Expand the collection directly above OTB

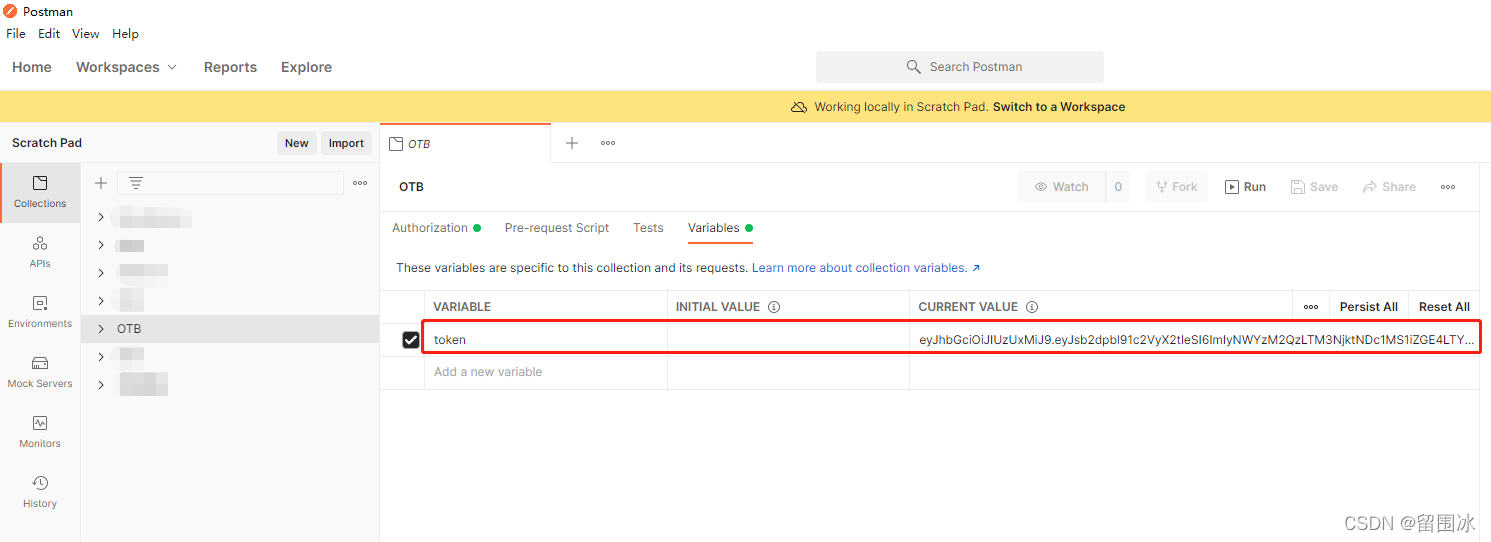[101, 301]
